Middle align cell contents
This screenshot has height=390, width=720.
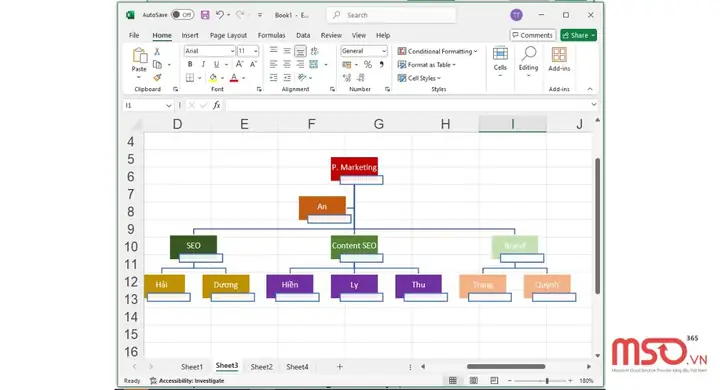(287, 51)
